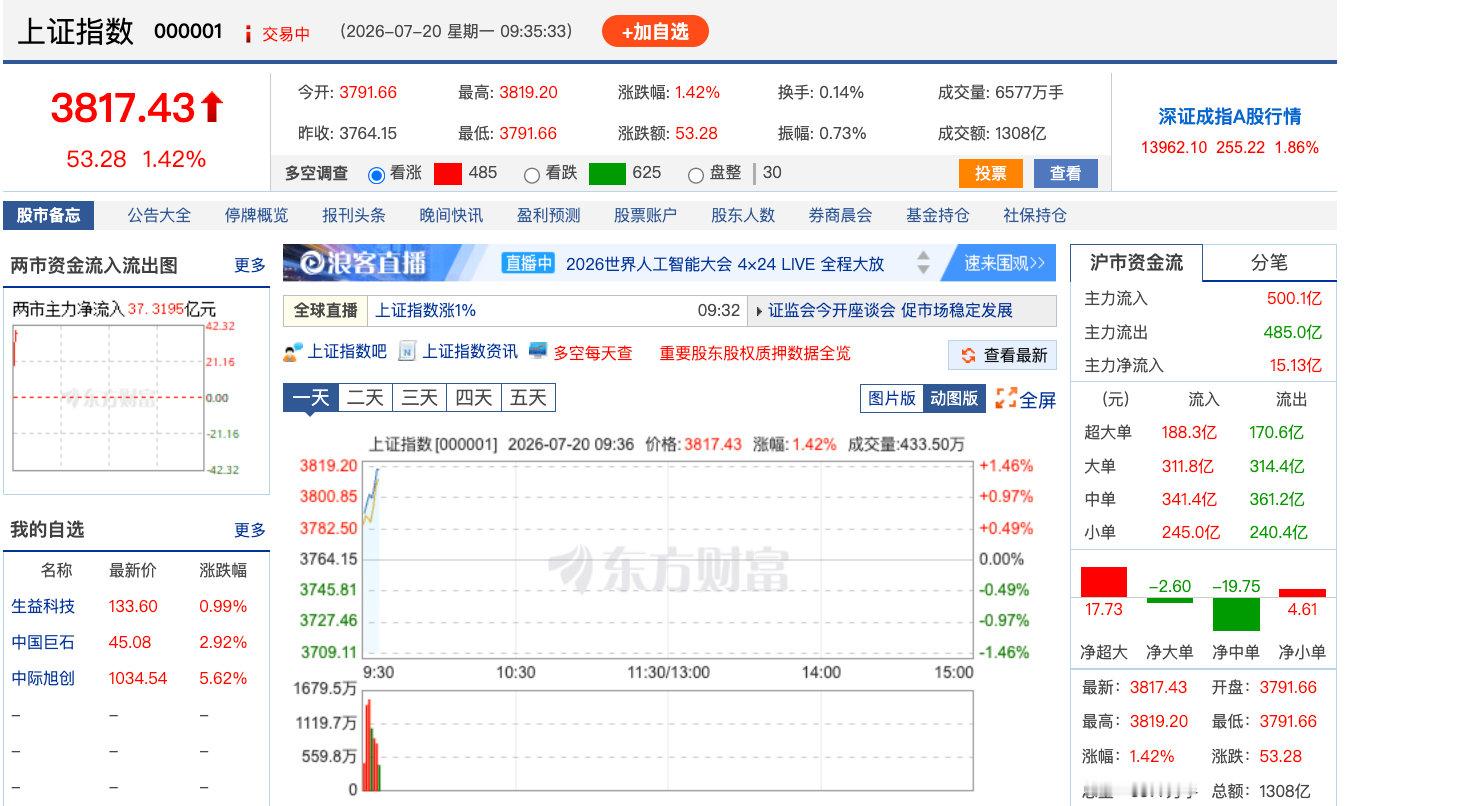Click the 全屏 fullscreen icon
Viewport: 1464px width, 806px height.
(1005, 399)
